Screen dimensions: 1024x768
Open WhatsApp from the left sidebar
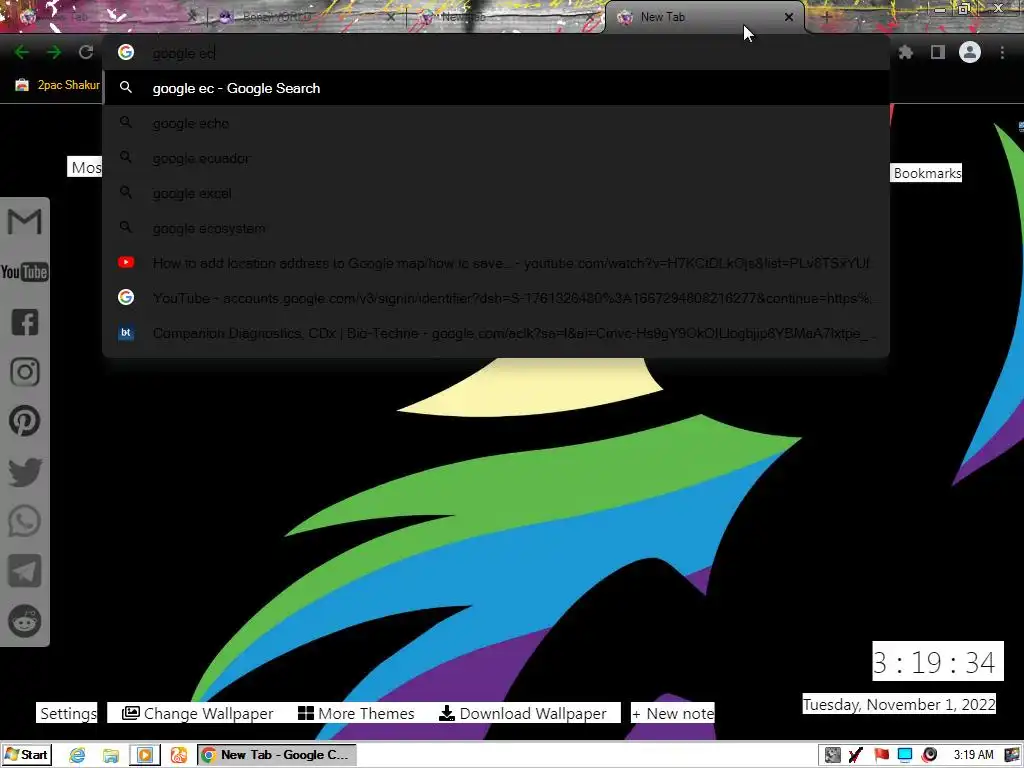[x=25, y=522]
